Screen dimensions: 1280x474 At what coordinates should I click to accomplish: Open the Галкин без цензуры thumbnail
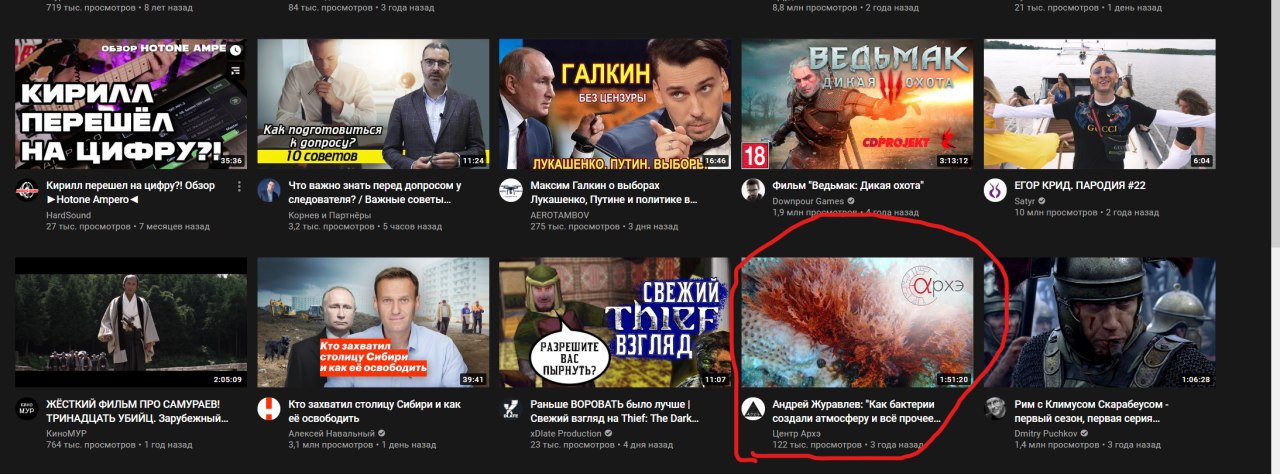coord(615,104)
